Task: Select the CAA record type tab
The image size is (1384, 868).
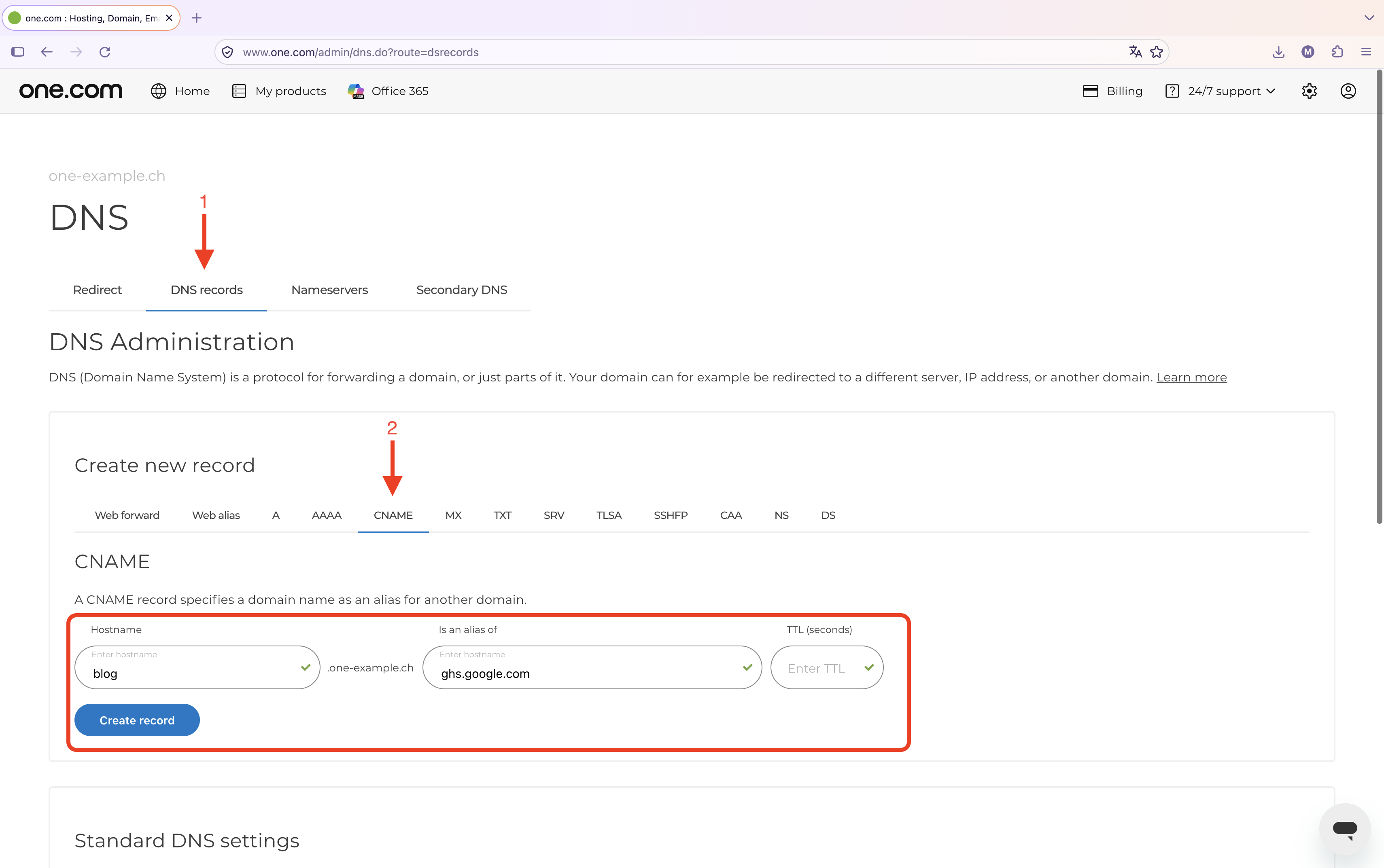Action: (730, 515)
